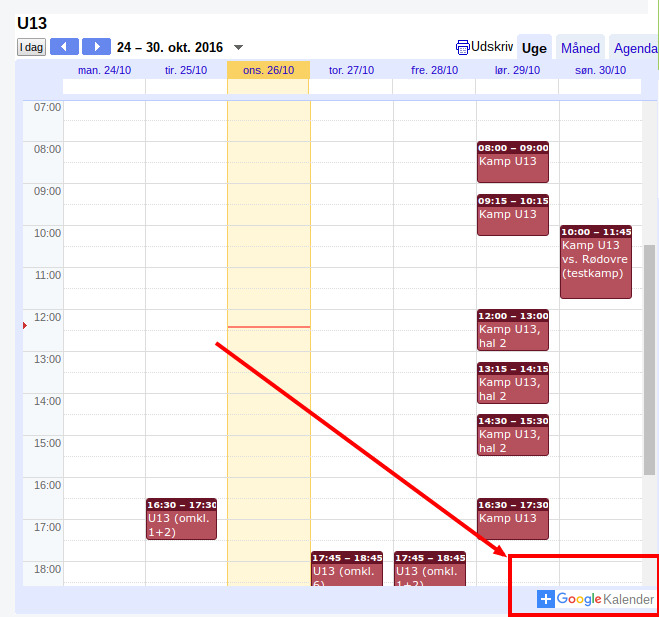Switch to the Uge tab
The image size is (659, 617).
[534, 47]
